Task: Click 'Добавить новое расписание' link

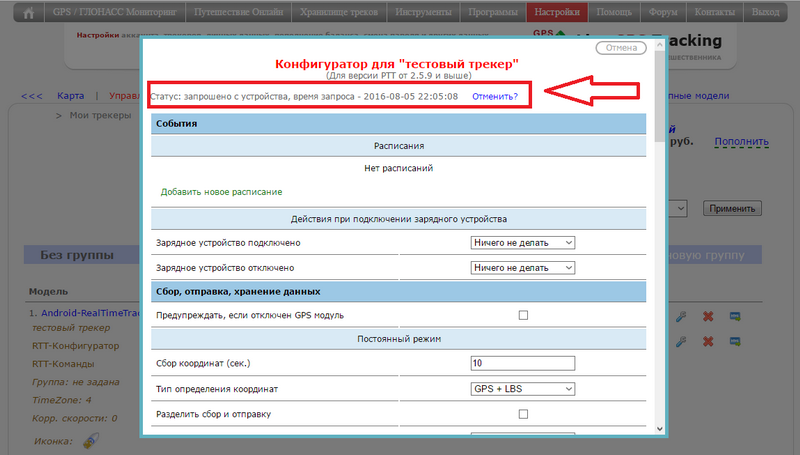Action: (221, 191)
